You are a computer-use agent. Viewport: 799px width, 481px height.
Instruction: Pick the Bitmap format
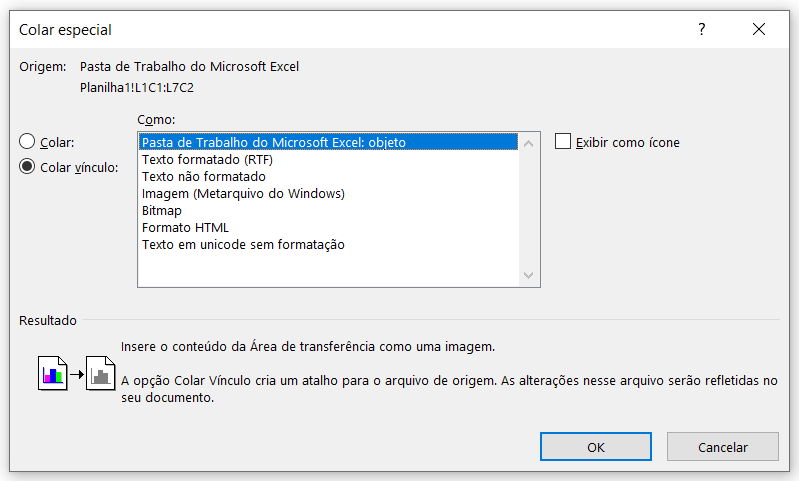tap(328, 210)
